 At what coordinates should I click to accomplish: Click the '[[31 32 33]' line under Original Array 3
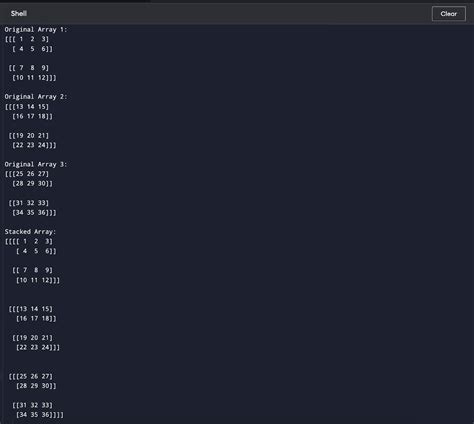[29, 203]
